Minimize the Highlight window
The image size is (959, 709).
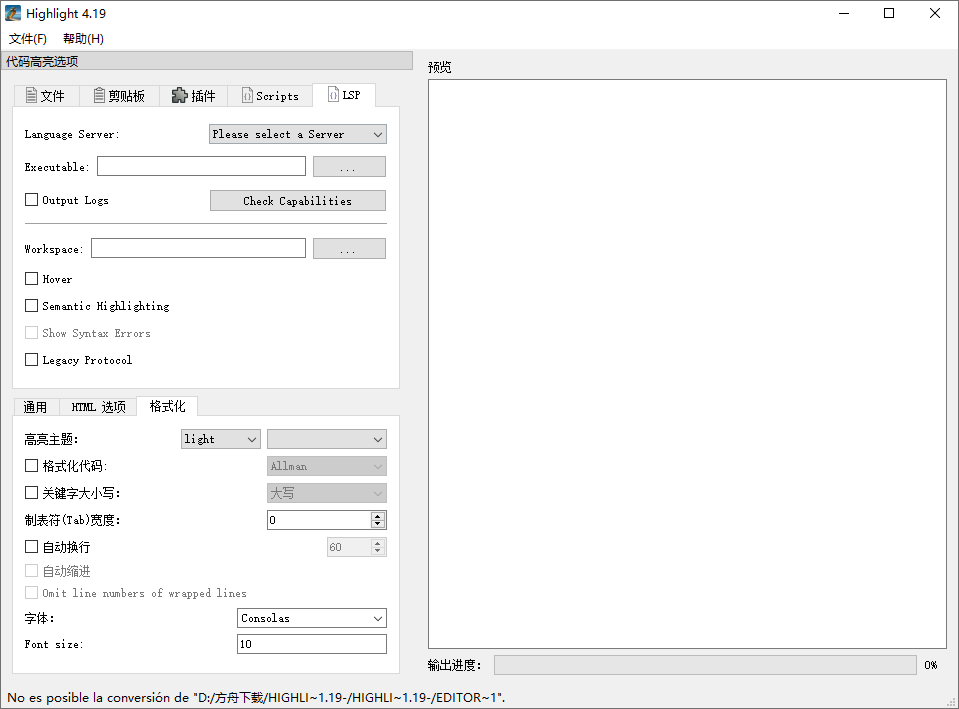[x=844, y=13]
